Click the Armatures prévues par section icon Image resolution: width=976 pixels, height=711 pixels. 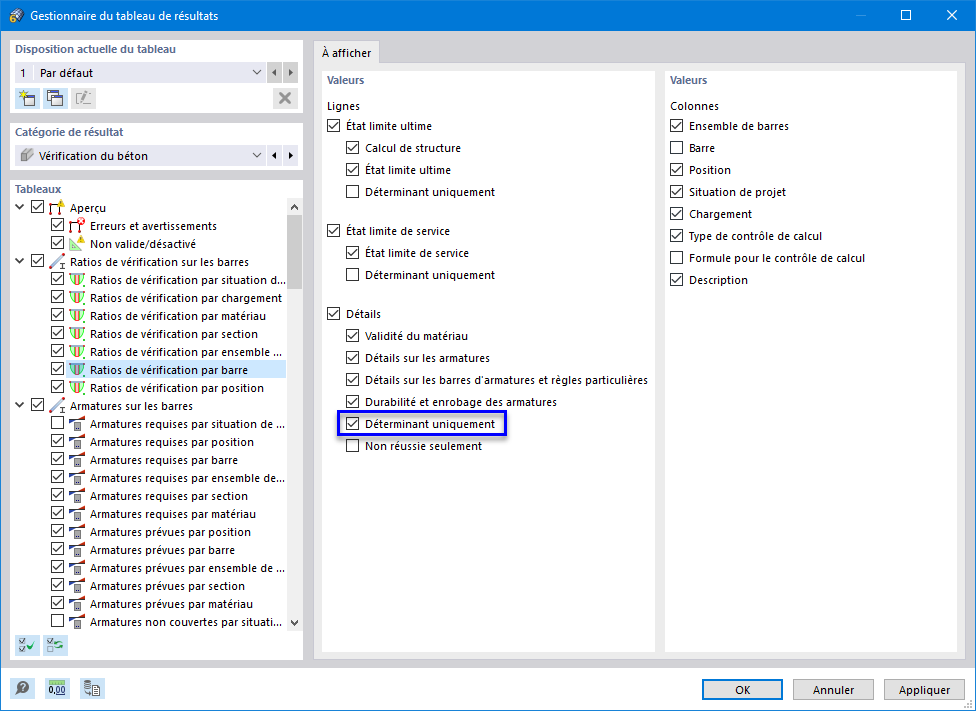pos(77,586)
